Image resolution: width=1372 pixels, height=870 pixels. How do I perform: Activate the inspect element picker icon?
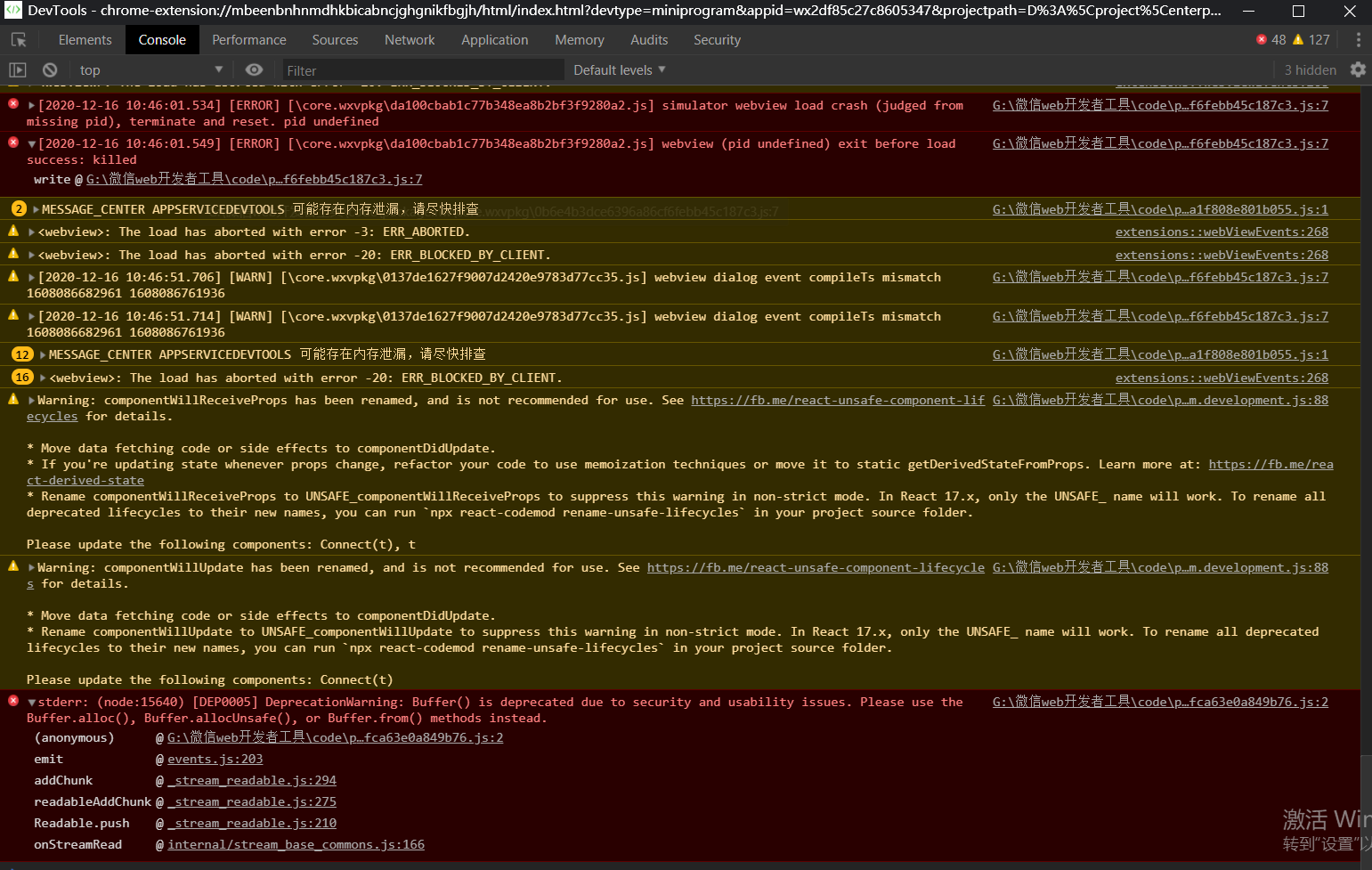pos(19,40)
